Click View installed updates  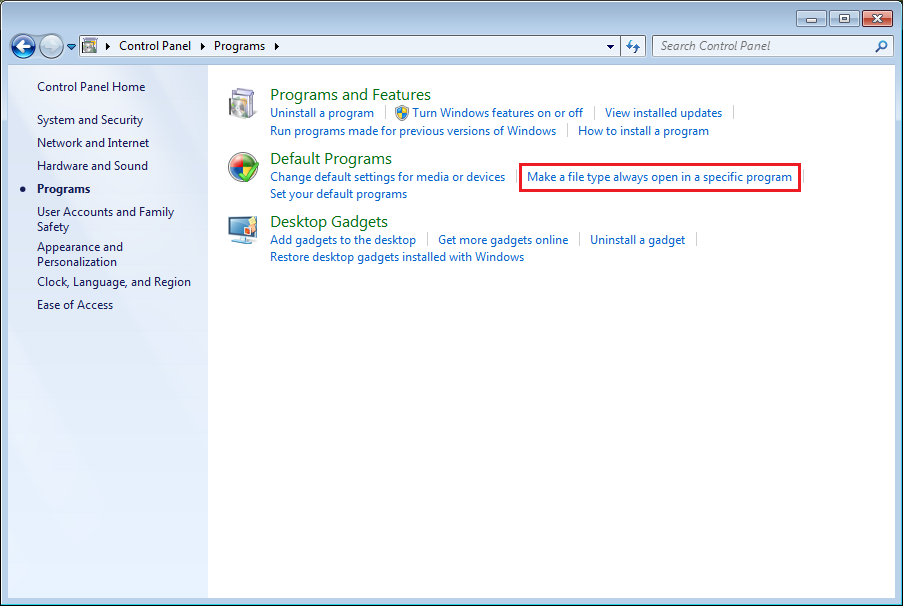coord(663,113)
